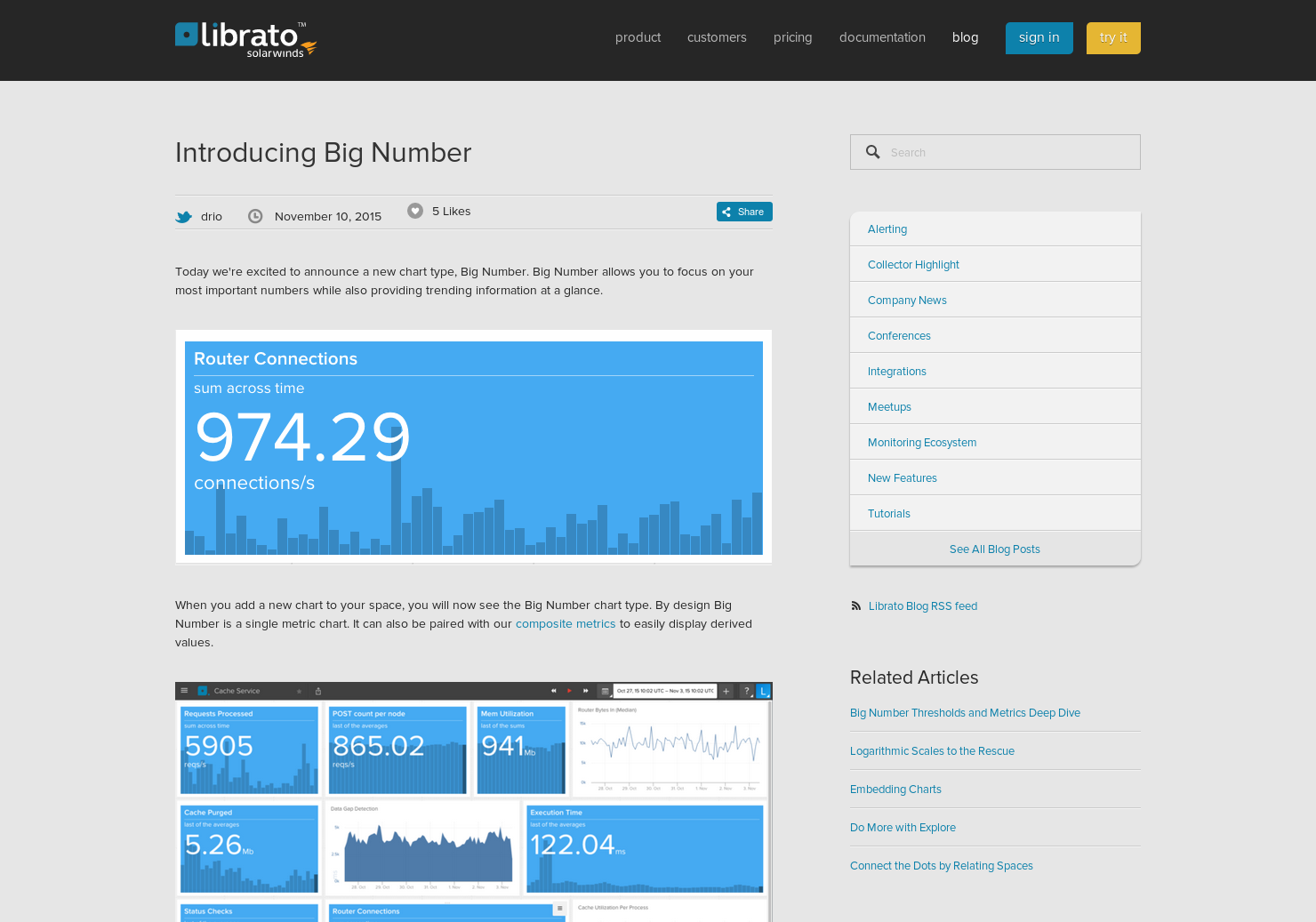Open Logarithmic Scales to the Rescue article
This screenshot has width=1316, height=922.
932,751
